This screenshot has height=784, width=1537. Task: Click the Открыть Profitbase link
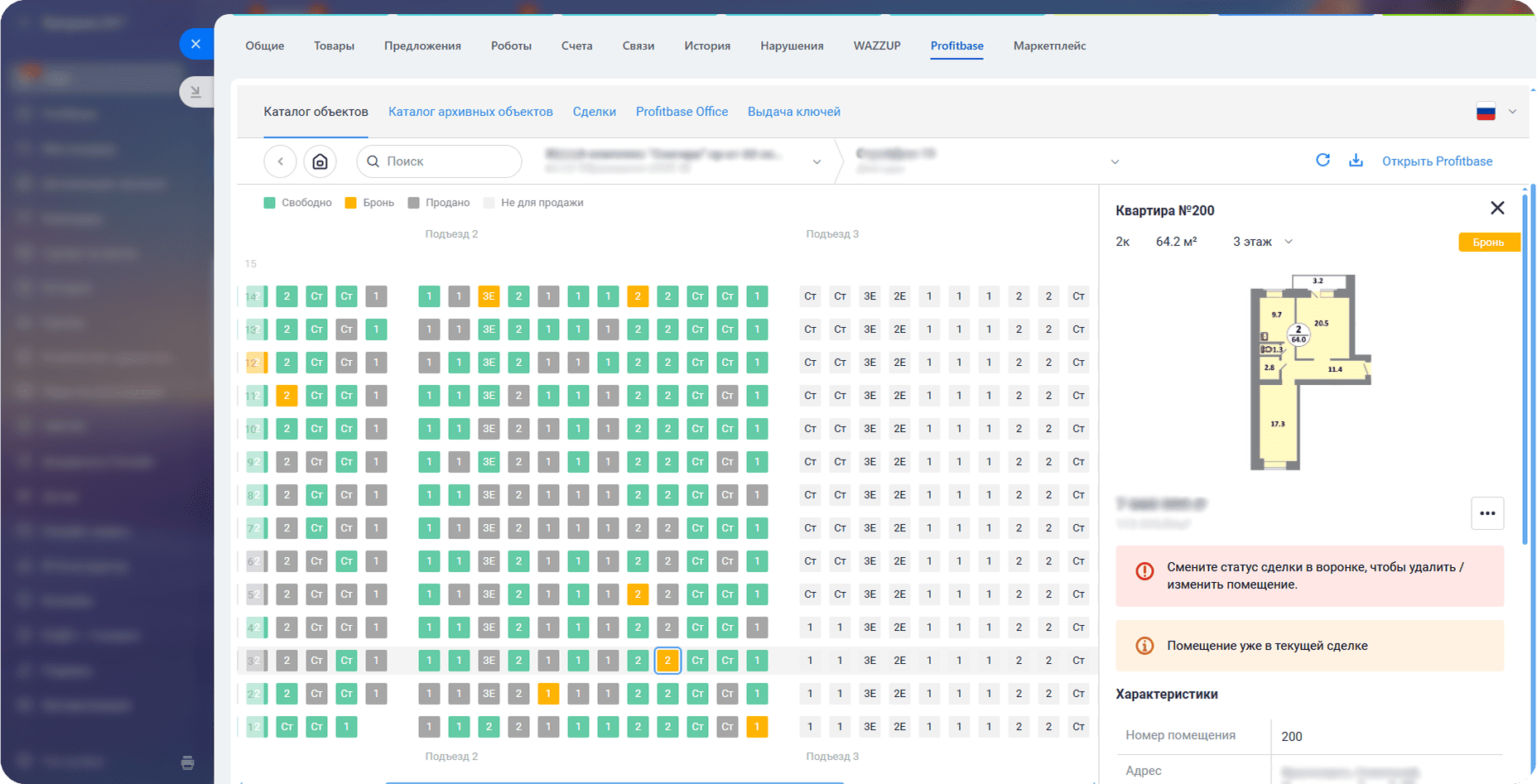(1437, 161)
